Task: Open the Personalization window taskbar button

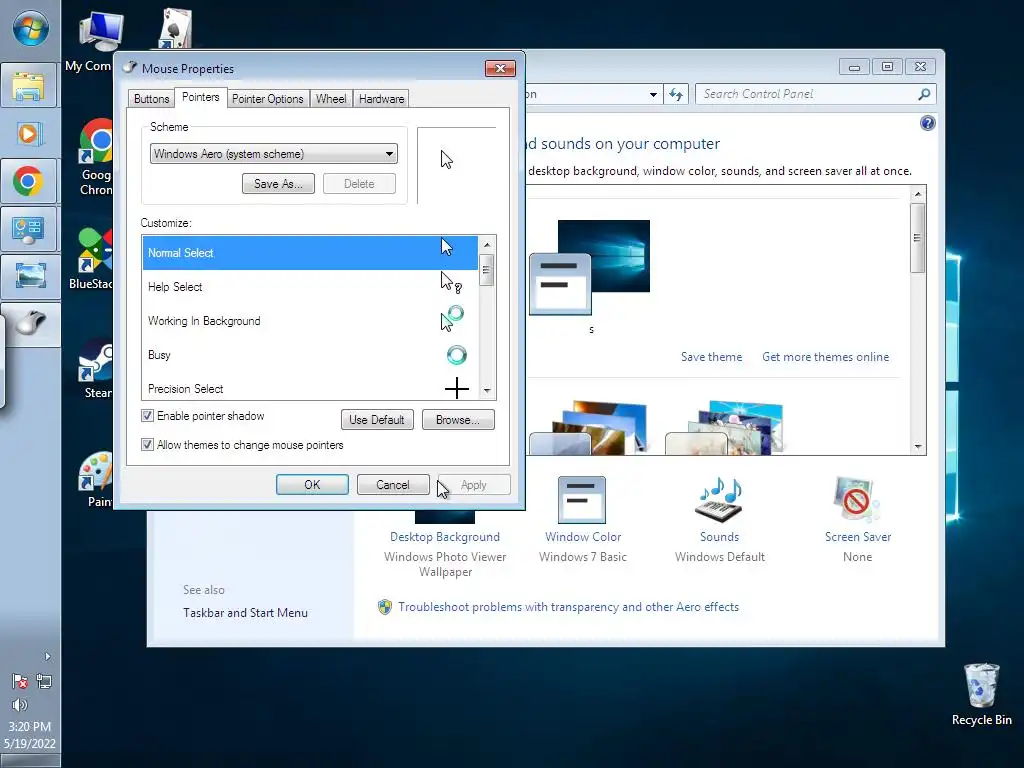Action: (29, 276)
